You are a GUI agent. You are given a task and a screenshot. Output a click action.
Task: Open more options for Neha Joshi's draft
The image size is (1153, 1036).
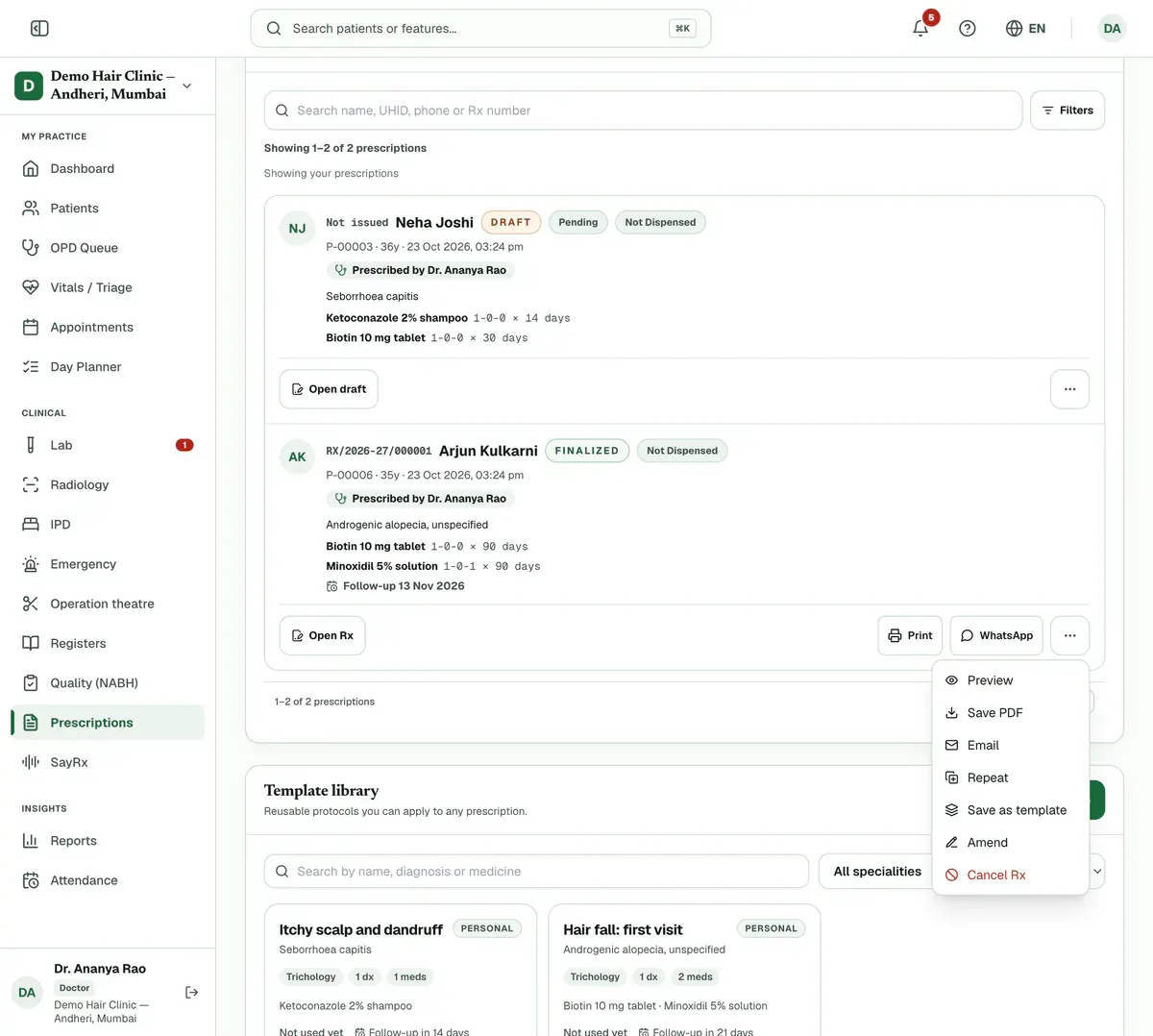click(1069, 389)
